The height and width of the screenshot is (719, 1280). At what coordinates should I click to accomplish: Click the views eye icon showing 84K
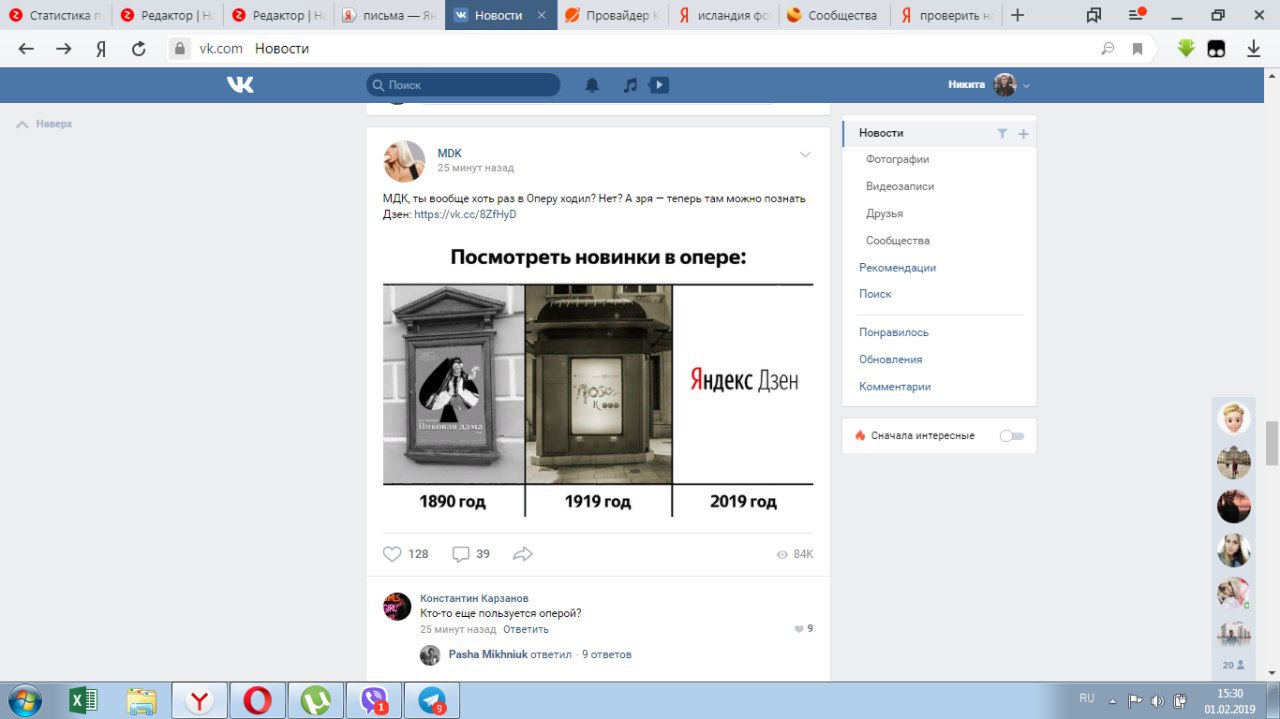pyautogui.click(x=782, y=554)
